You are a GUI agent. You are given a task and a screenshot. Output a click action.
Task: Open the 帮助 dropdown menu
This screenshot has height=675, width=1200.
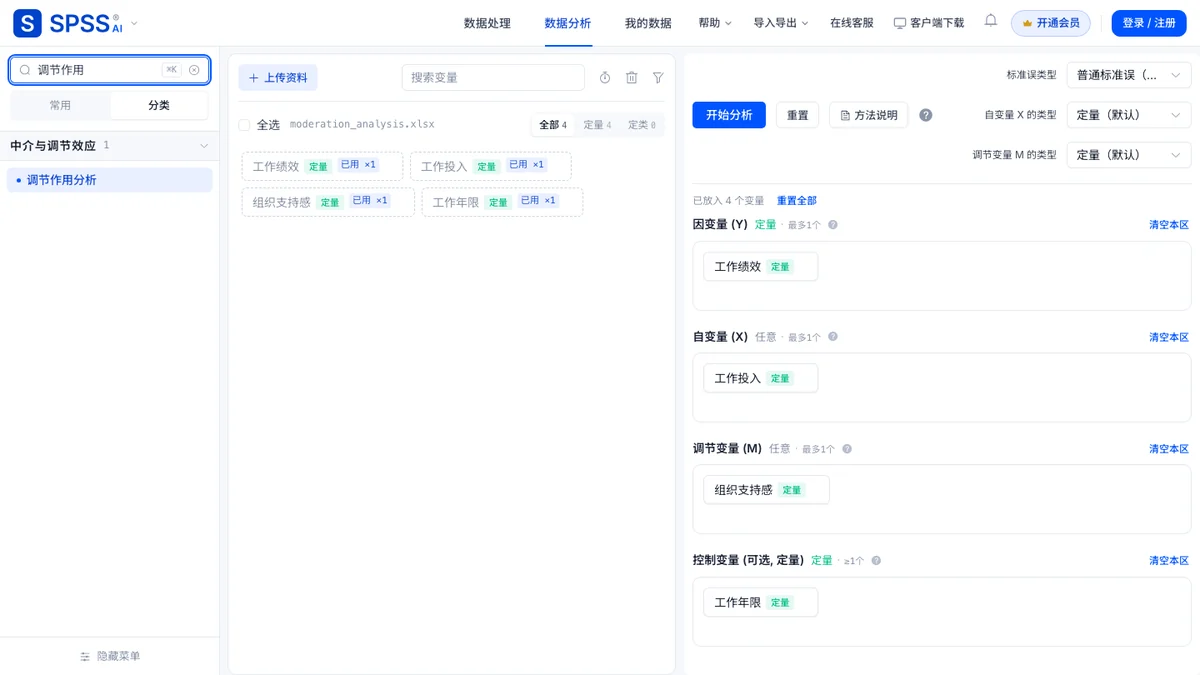(x=715, y=23)
